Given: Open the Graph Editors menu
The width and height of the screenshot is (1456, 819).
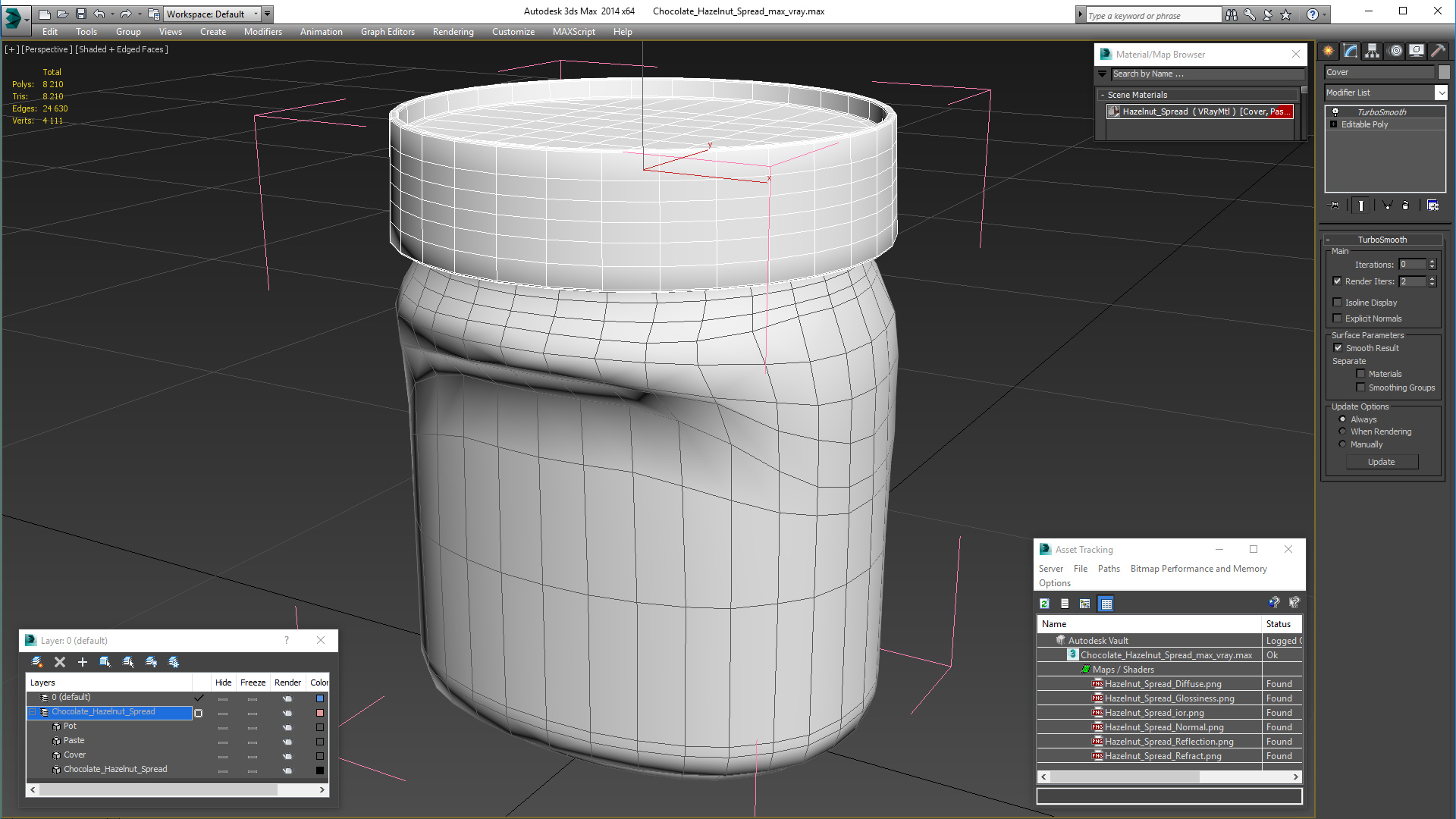Looking at the screenshot, I should [388, 32].
